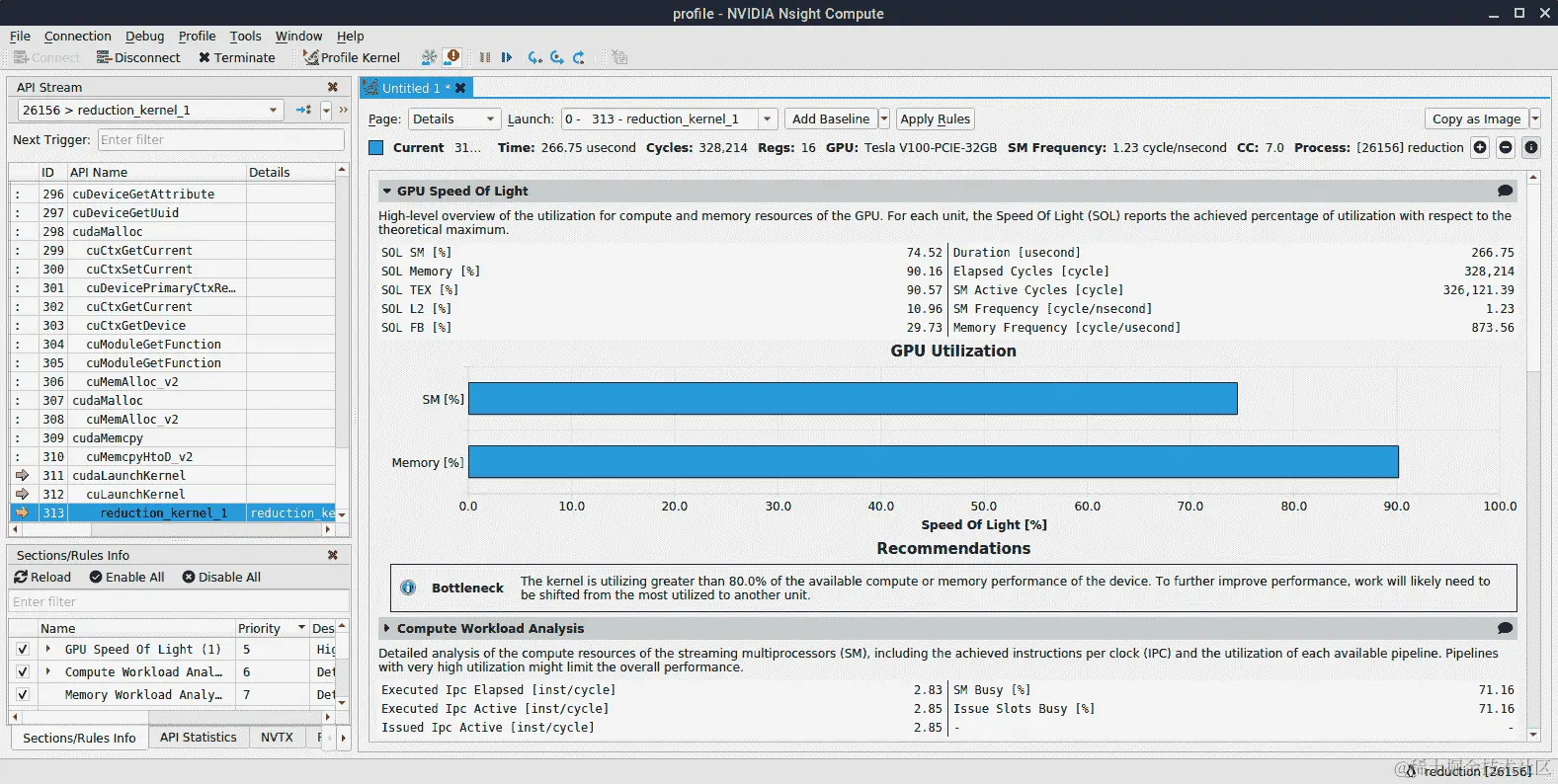Click the Copy as Image button

click(1476, 118)
